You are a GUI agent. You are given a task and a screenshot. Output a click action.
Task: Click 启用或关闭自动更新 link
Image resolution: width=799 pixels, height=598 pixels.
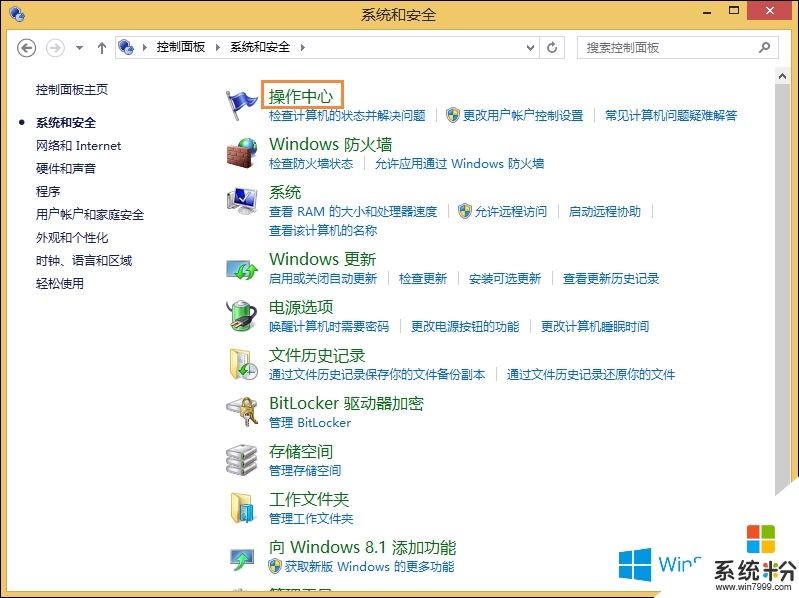point(323,279)
